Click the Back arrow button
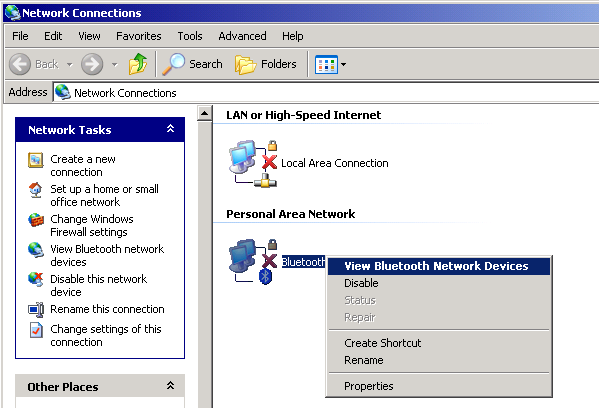599x408 pixels. tap(19, 64)
